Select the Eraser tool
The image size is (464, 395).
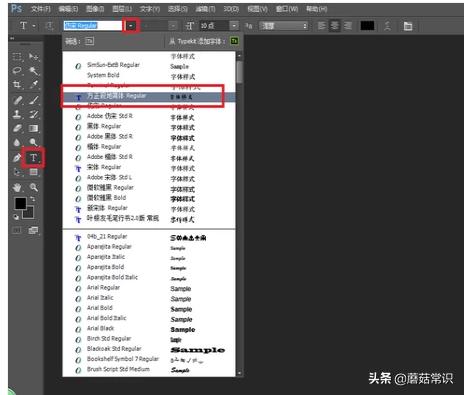coord(17,128)
